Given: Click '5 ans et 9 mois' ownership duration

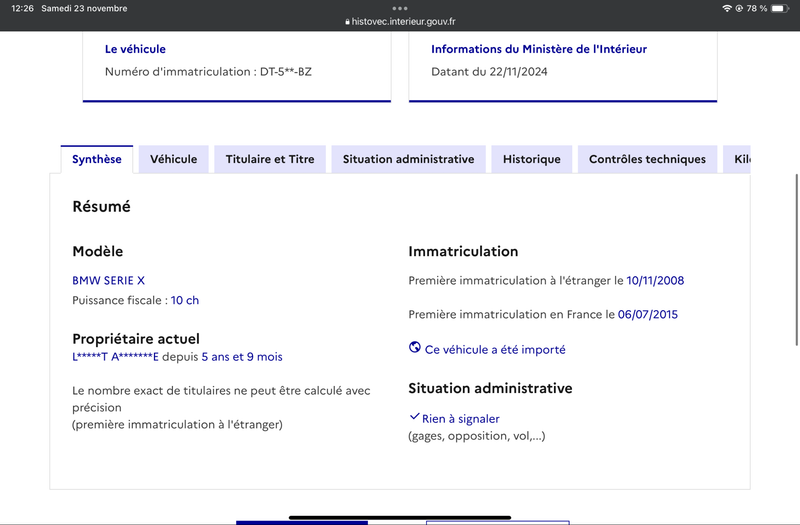Looking at the screenshot, I should (x=242, y=357).
